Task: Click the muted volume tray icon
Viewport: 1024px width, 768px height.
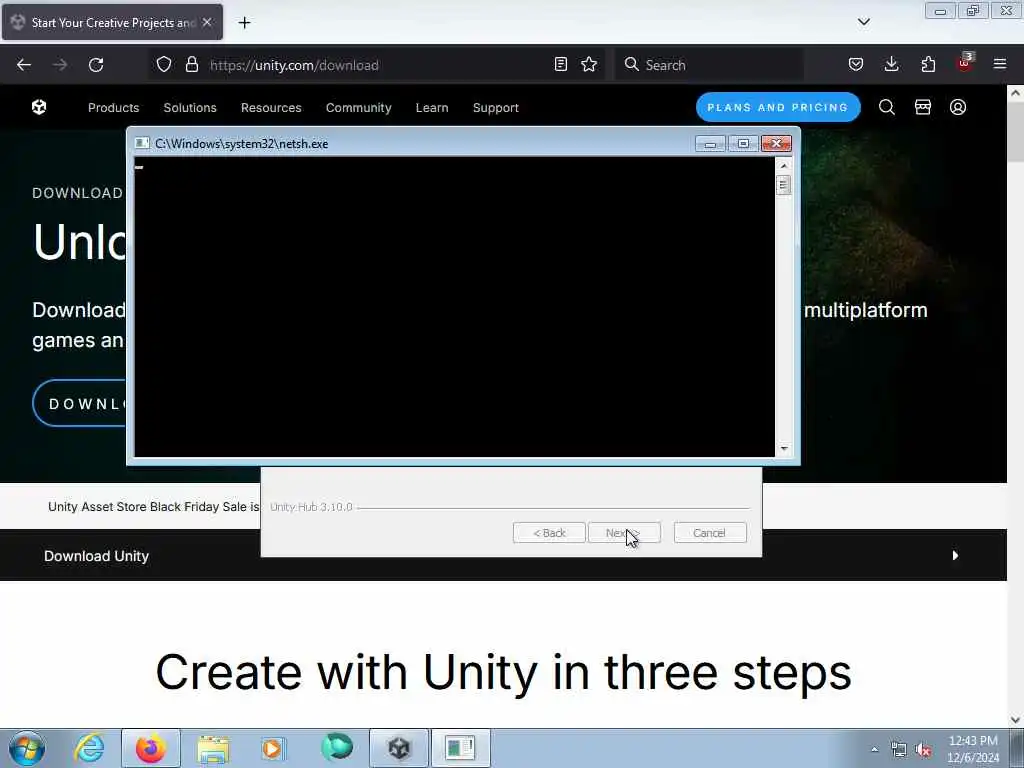Action: click(923, 750)
